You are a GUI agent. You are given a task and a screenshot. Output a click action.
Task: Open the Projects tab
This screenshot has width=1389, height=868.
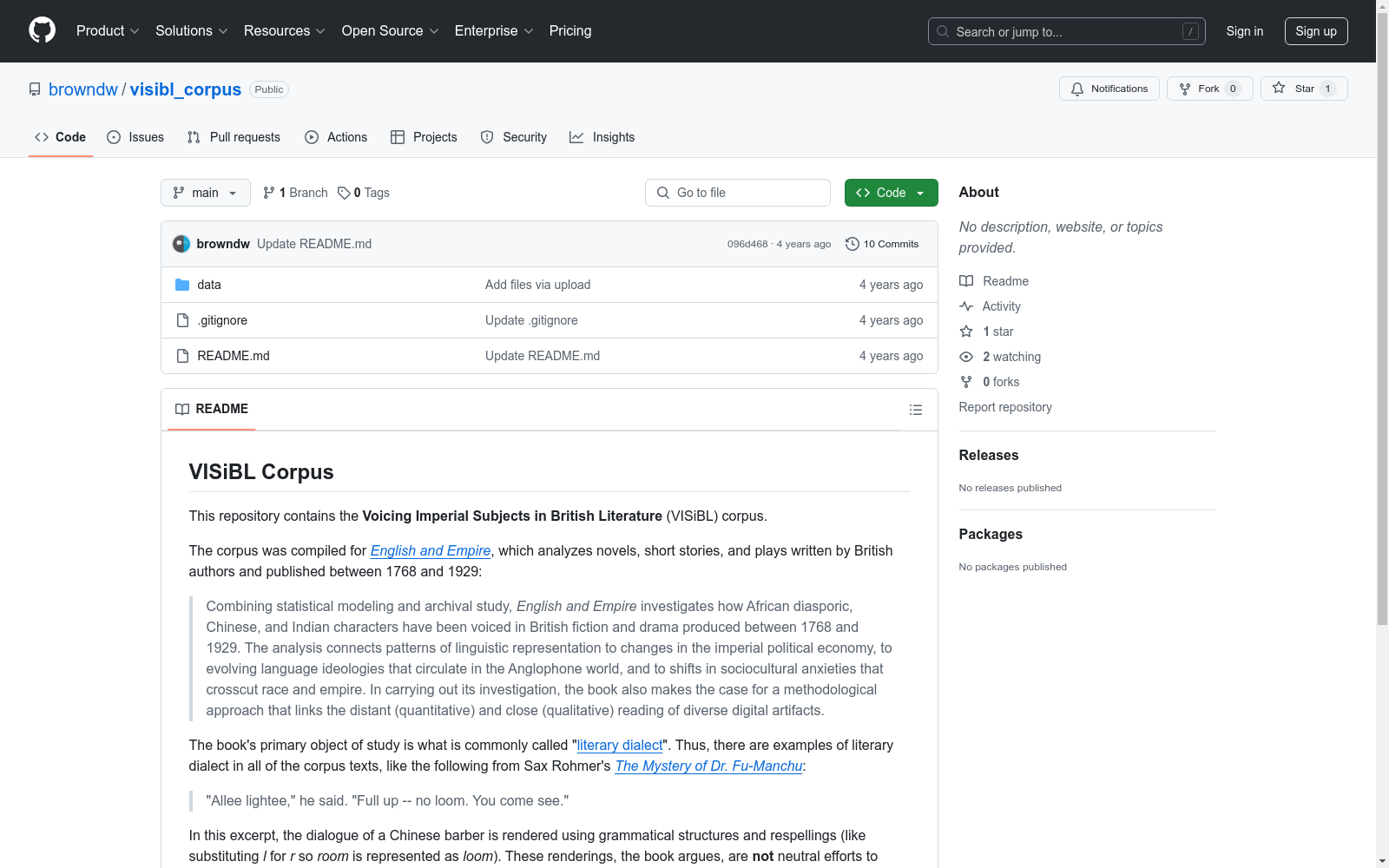point(424,137)
